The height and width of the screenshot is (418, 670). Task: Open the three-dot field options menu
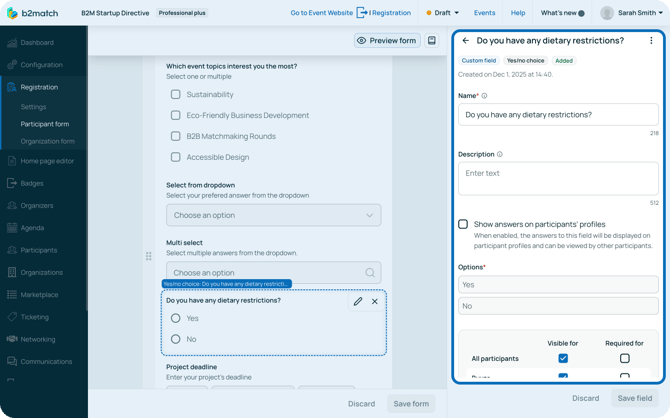pos(651,41)
